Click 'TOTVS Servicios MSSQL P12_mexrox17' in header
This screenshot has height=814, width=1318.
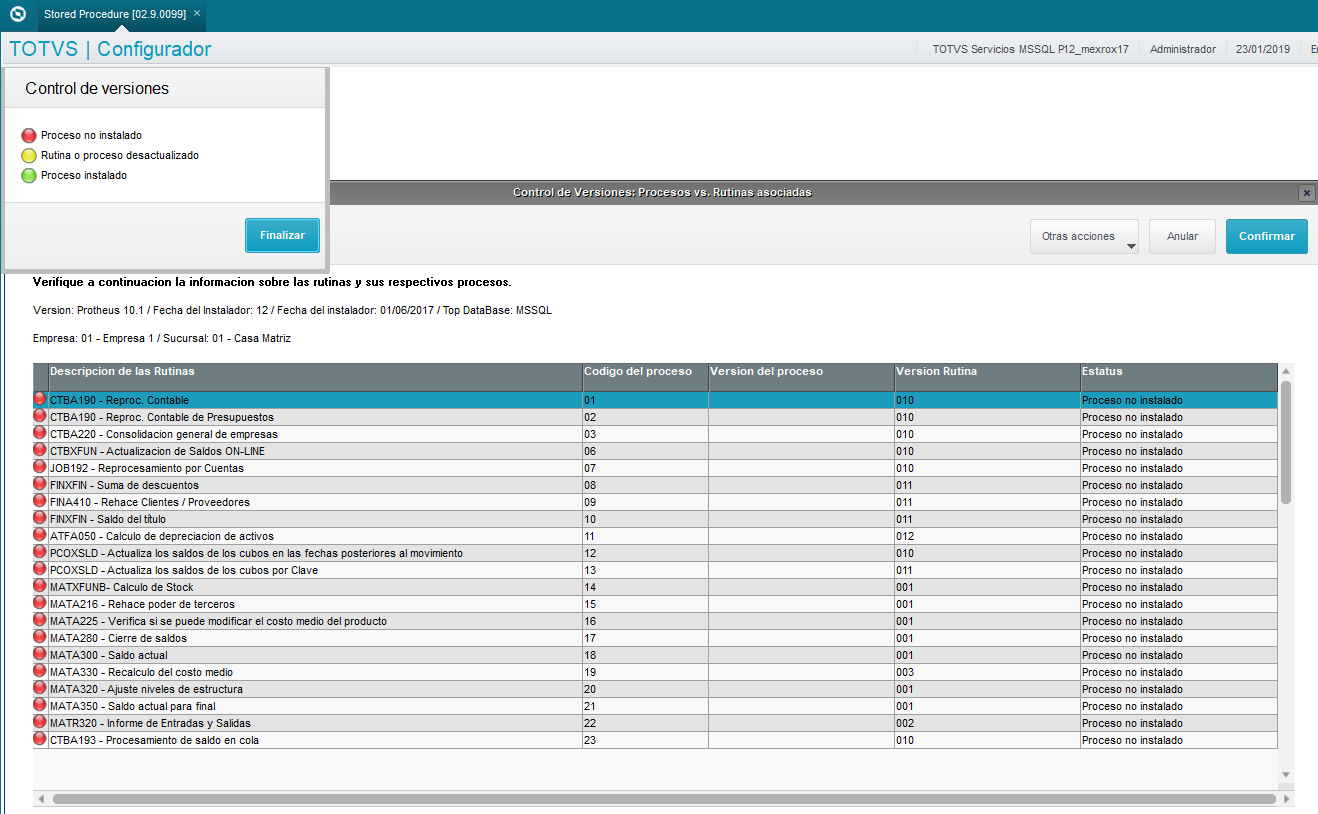tap(1030, 49)
